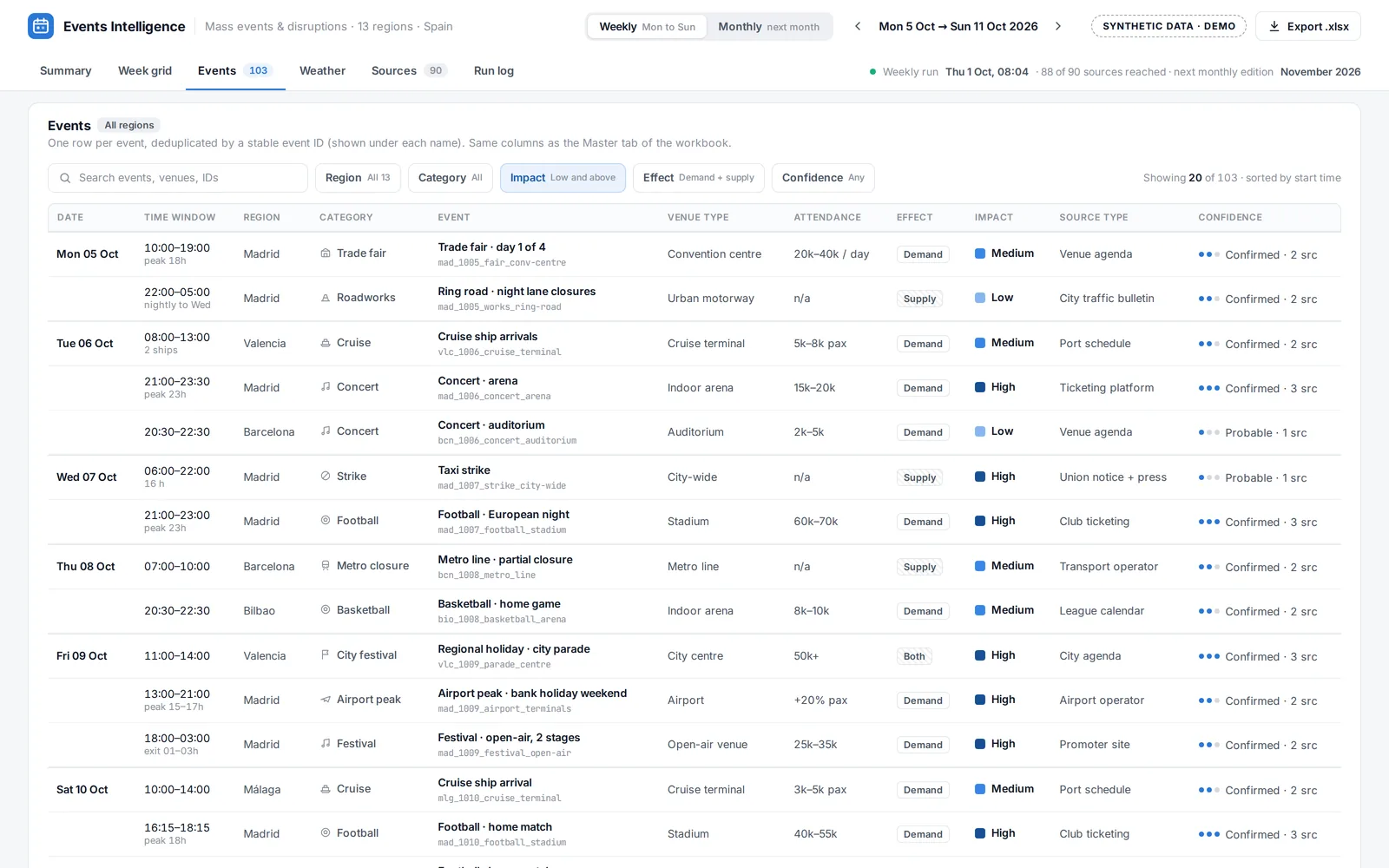Click the Bilbao region cell
1389x868 pixels.
point(259,611)
